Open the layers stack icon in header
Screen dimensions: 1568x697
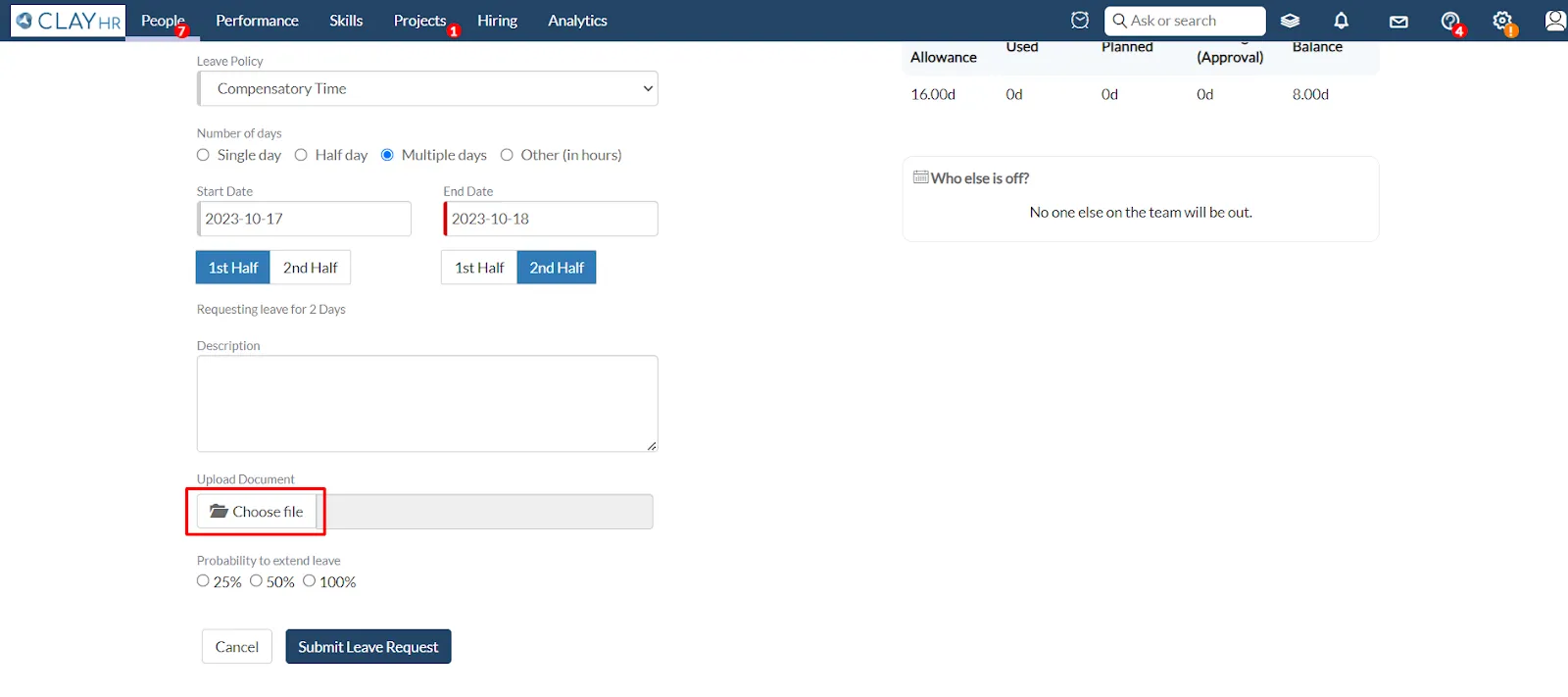click(x=1290, y=21)
